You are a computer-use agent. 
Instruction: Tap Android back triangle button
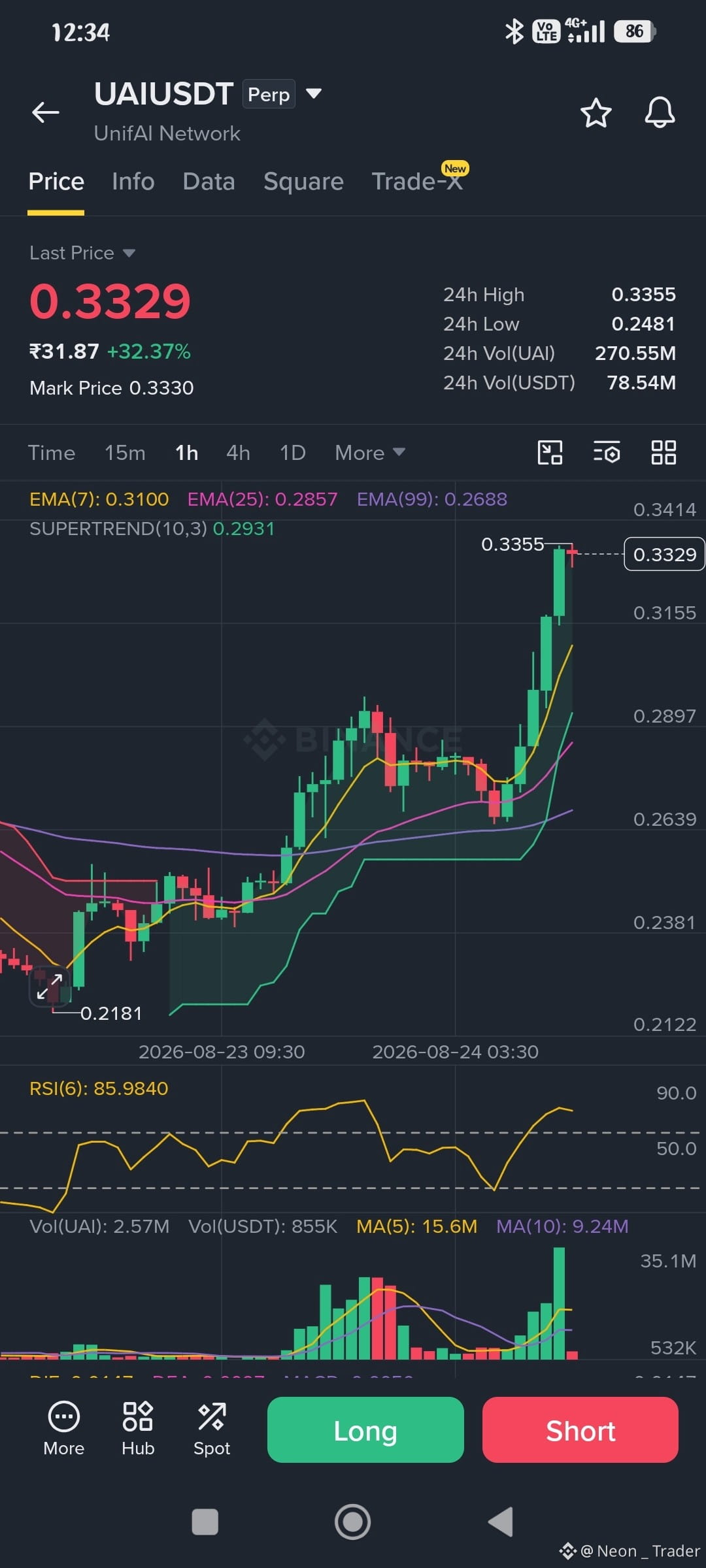[501, 1522]
